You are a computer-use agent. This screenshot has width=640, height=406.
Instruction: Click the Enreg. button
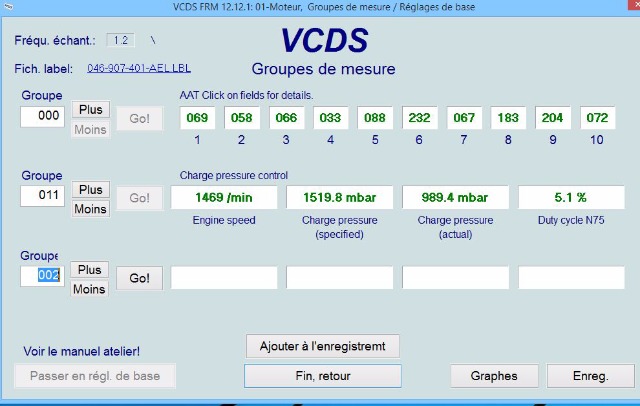[591, 376]
